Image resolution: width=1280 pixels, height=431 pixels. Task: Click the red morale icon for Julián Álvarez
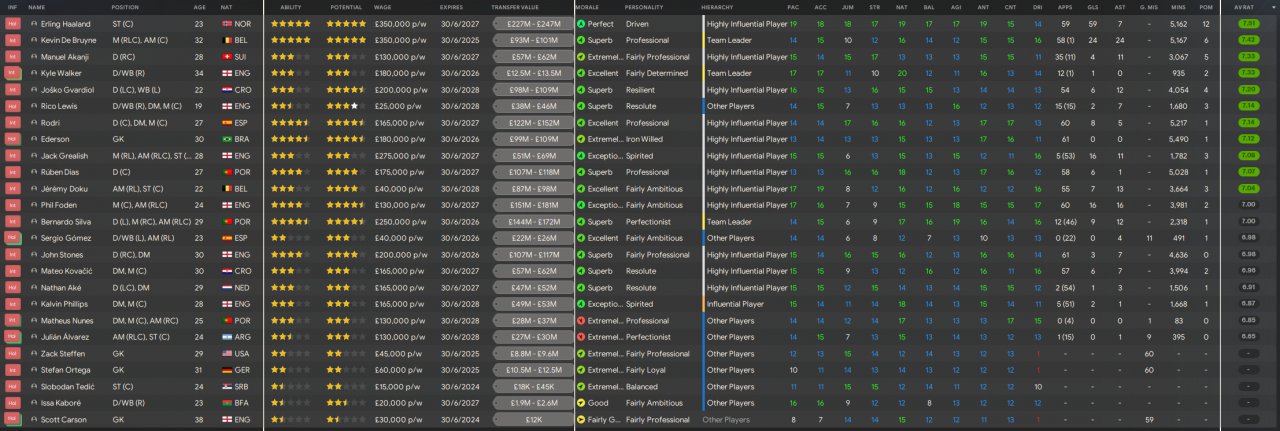coord(581,337)
